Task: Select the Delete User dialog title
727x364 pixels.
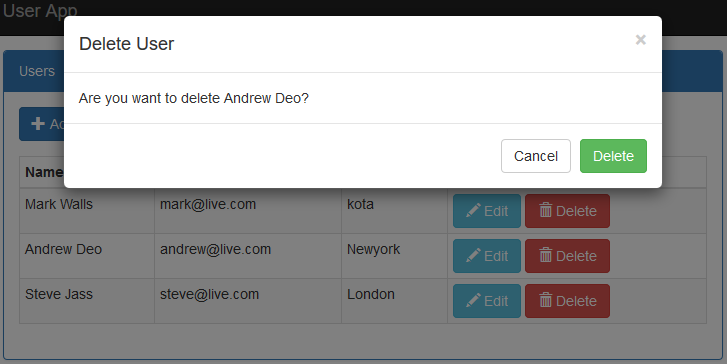Action: tap(127, 44)
